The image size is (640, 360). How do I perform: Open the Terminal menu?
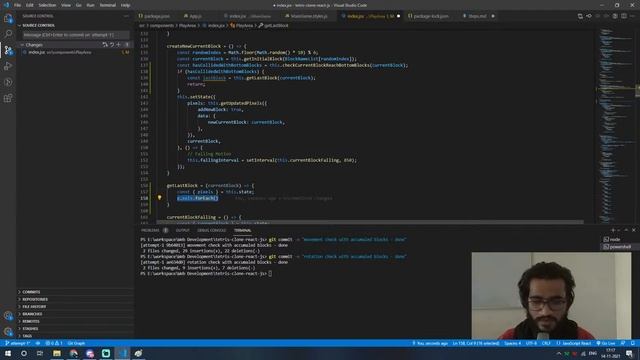click(107, 5)
